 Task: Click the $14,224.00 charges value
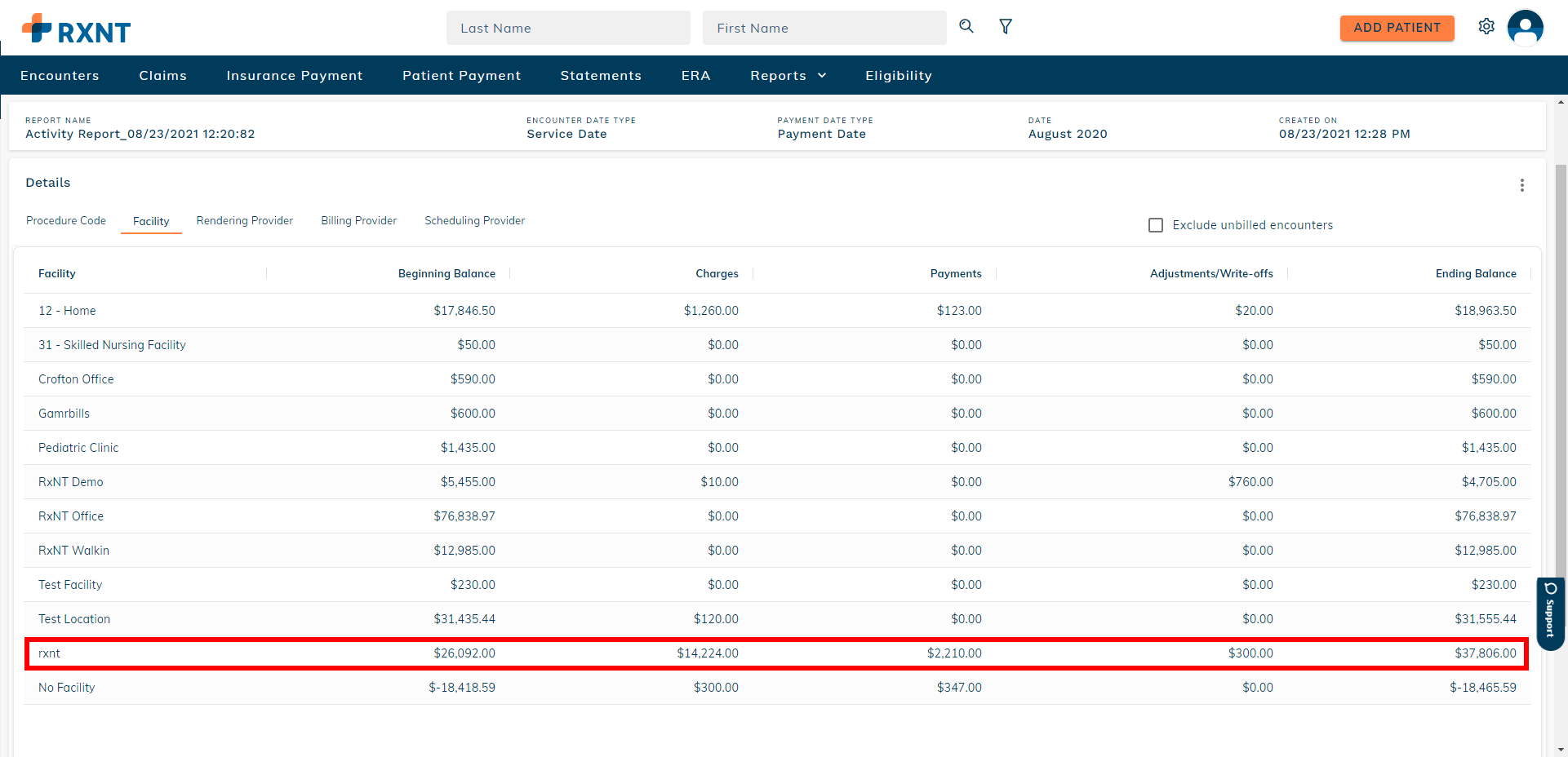708,653
